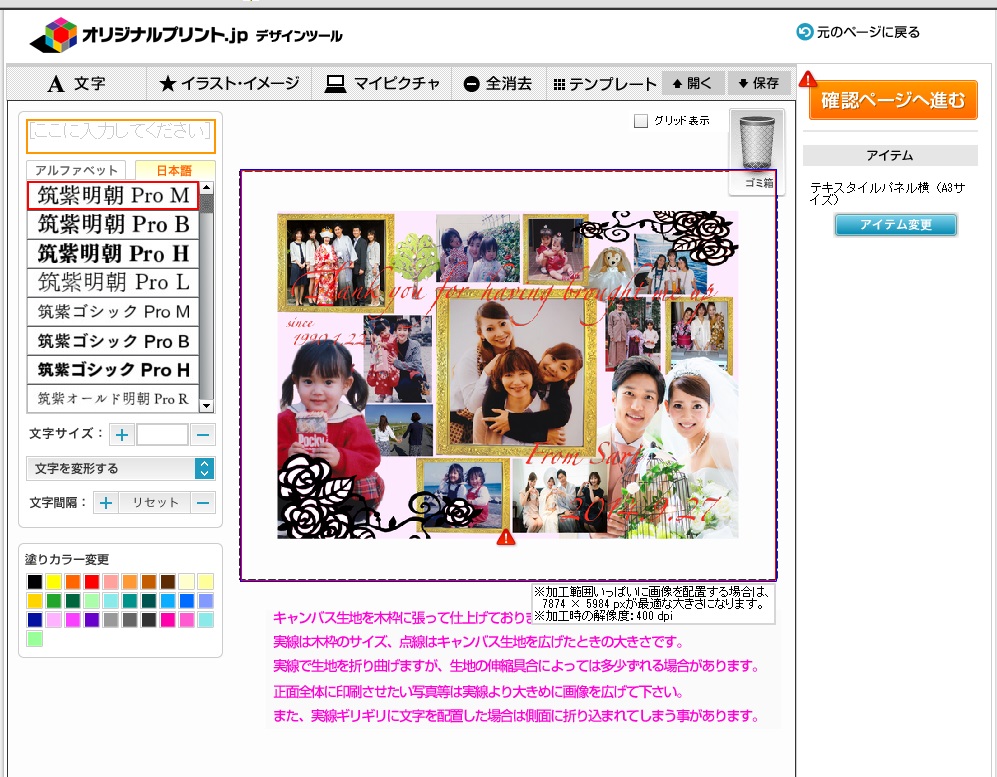
Task: Click the アイテム変更 button
Action: coord(895,224)
